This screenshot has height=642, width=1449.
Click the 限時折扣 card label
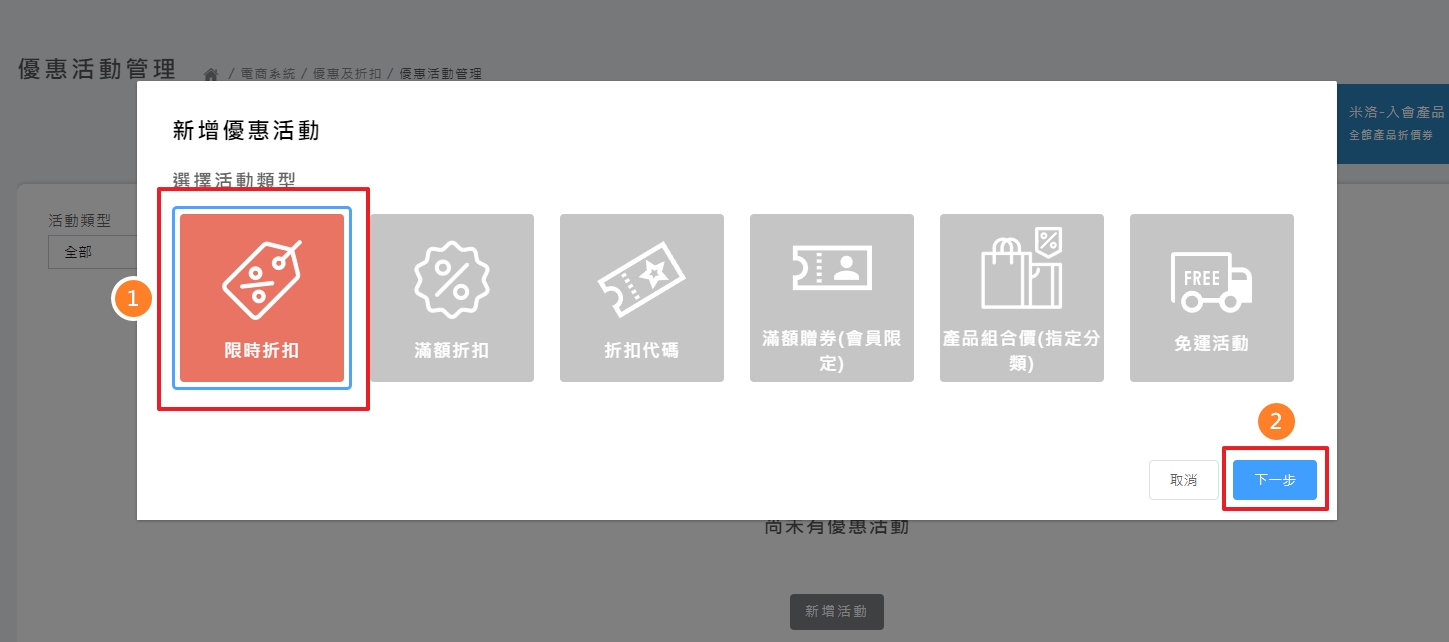(x=261, y=351)
